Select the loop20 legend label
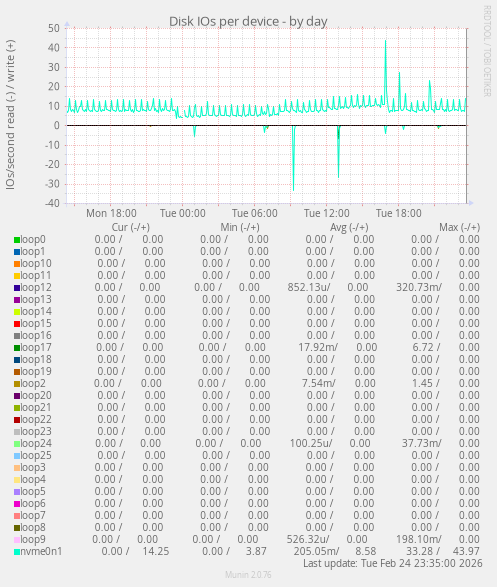 36,395
